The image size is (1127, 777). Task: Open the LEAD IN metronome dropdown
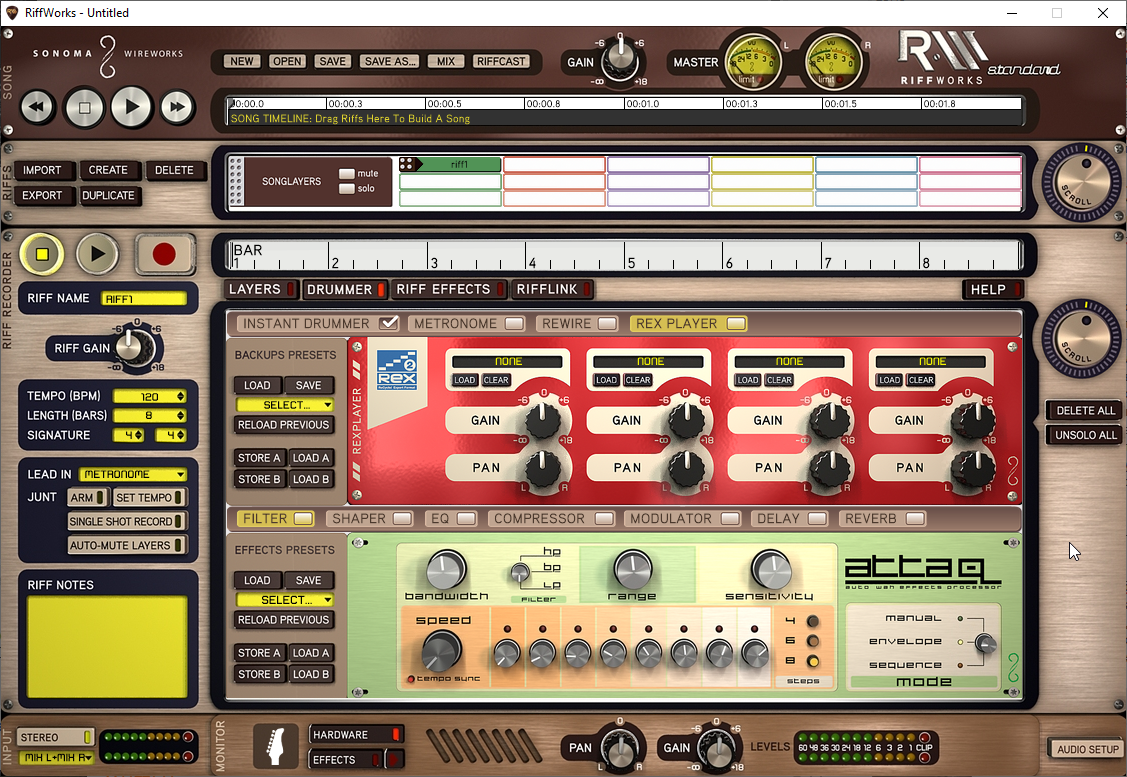133,474
